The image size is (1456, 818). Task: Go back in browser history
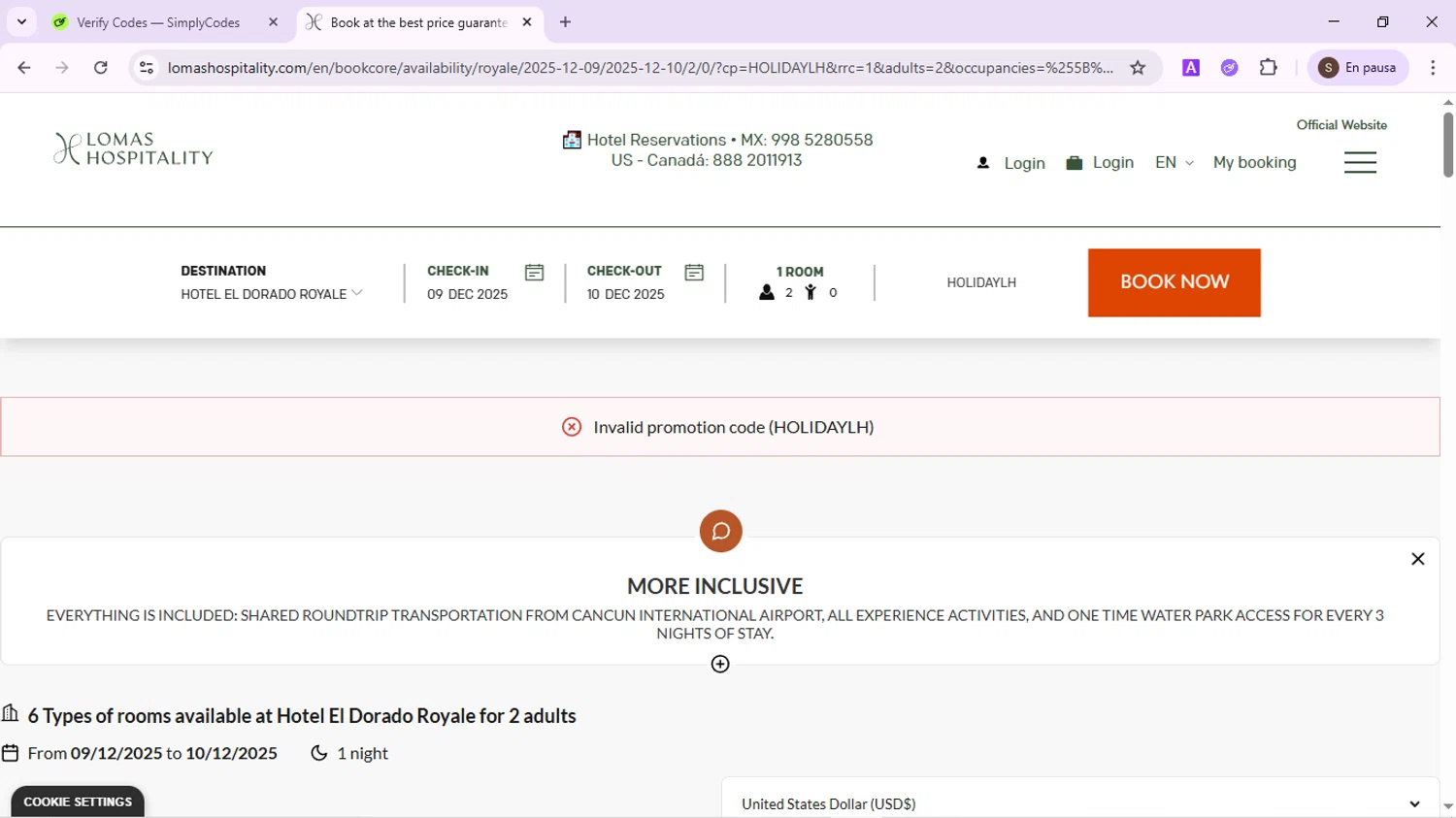[x=24, y=68]
